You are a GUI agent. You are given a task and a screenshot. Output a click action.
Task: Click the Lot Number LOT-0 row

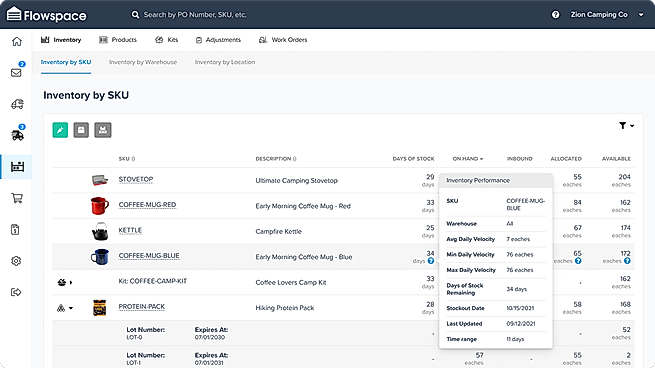pos(343,333)
